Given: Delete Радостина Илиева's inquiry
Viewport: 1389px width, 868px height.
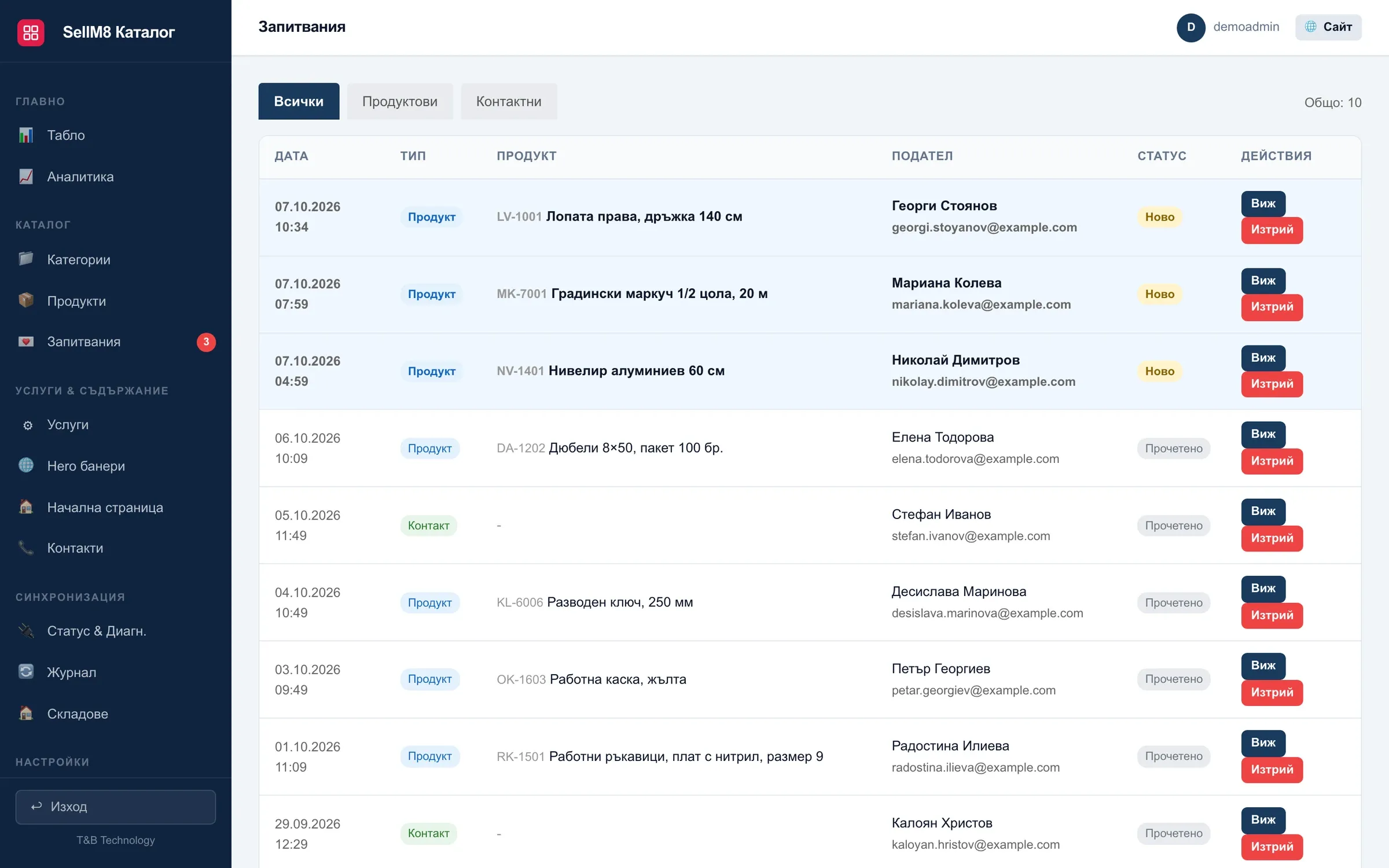Looking at the screenshot, I should point(1272,770).
